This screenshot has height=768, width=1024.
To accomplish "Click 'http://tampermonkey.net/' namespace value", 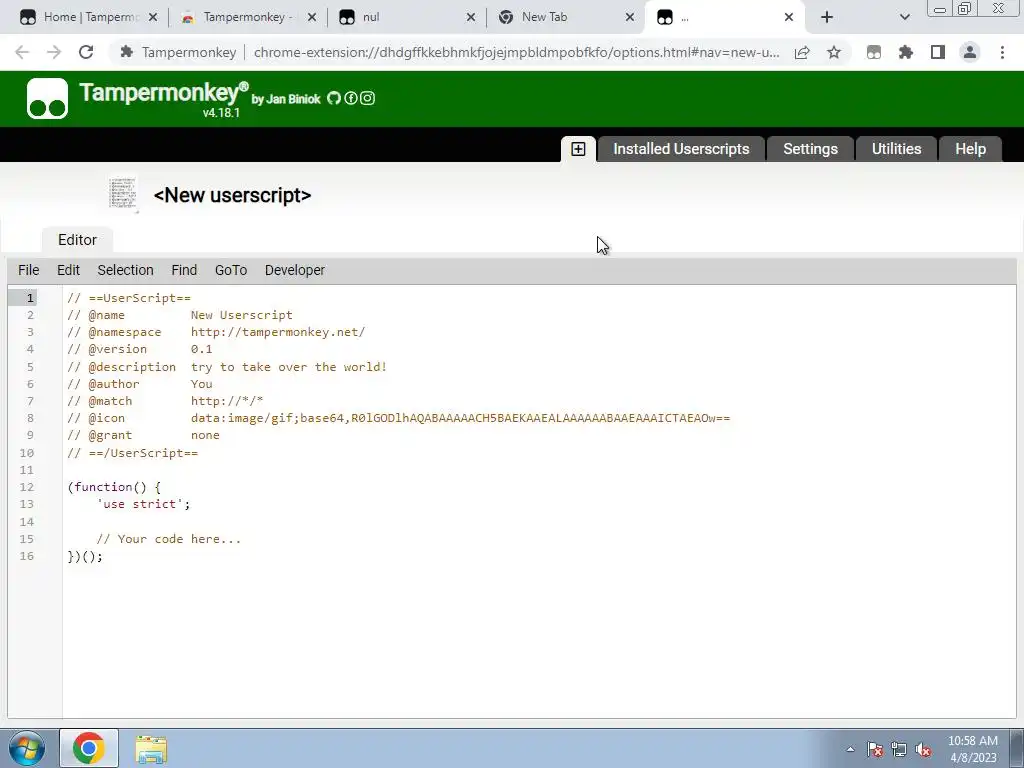I will 278,332.
